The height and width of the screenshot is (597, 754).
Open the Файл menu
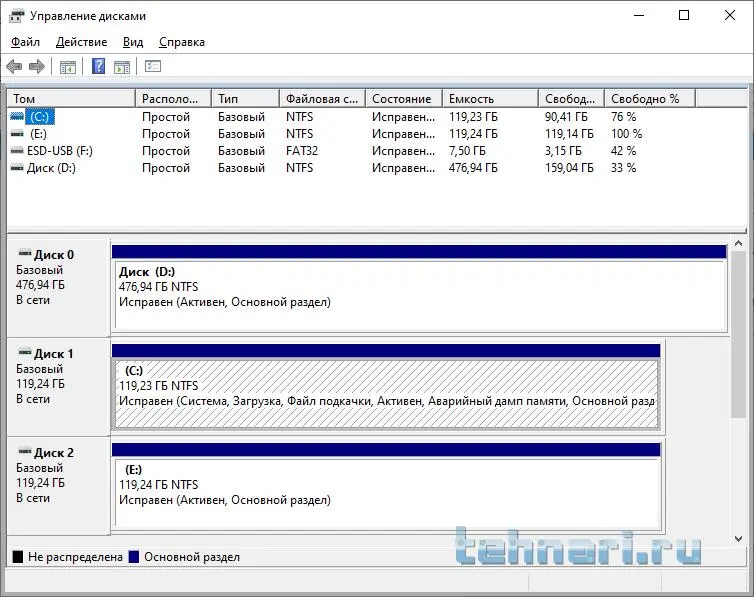(x=26, y=42)
